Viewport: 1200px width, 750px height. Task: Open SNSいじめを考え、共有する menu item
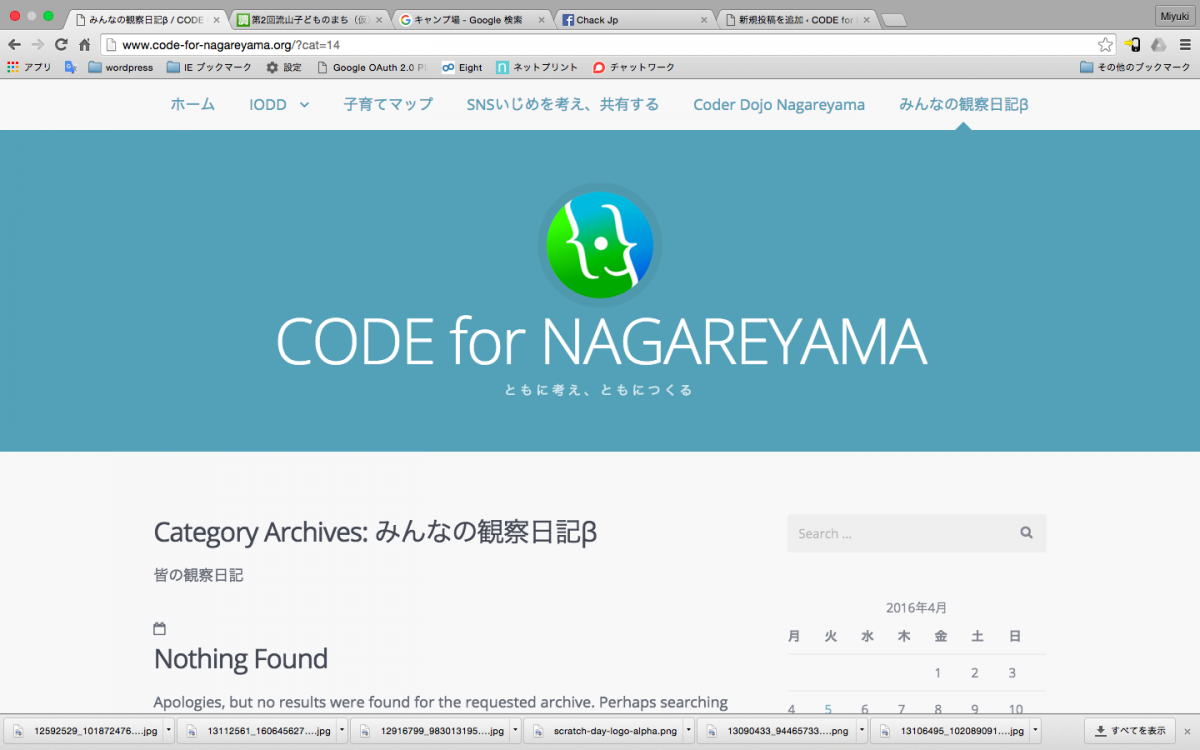[x=563, y=105]
